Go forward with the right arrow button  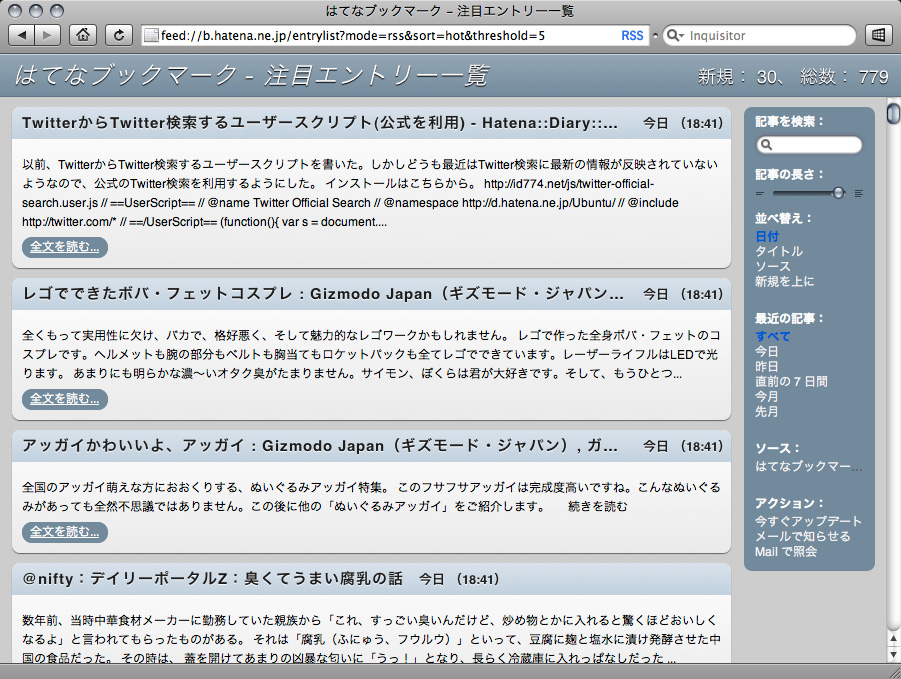[x=48, y=36]
